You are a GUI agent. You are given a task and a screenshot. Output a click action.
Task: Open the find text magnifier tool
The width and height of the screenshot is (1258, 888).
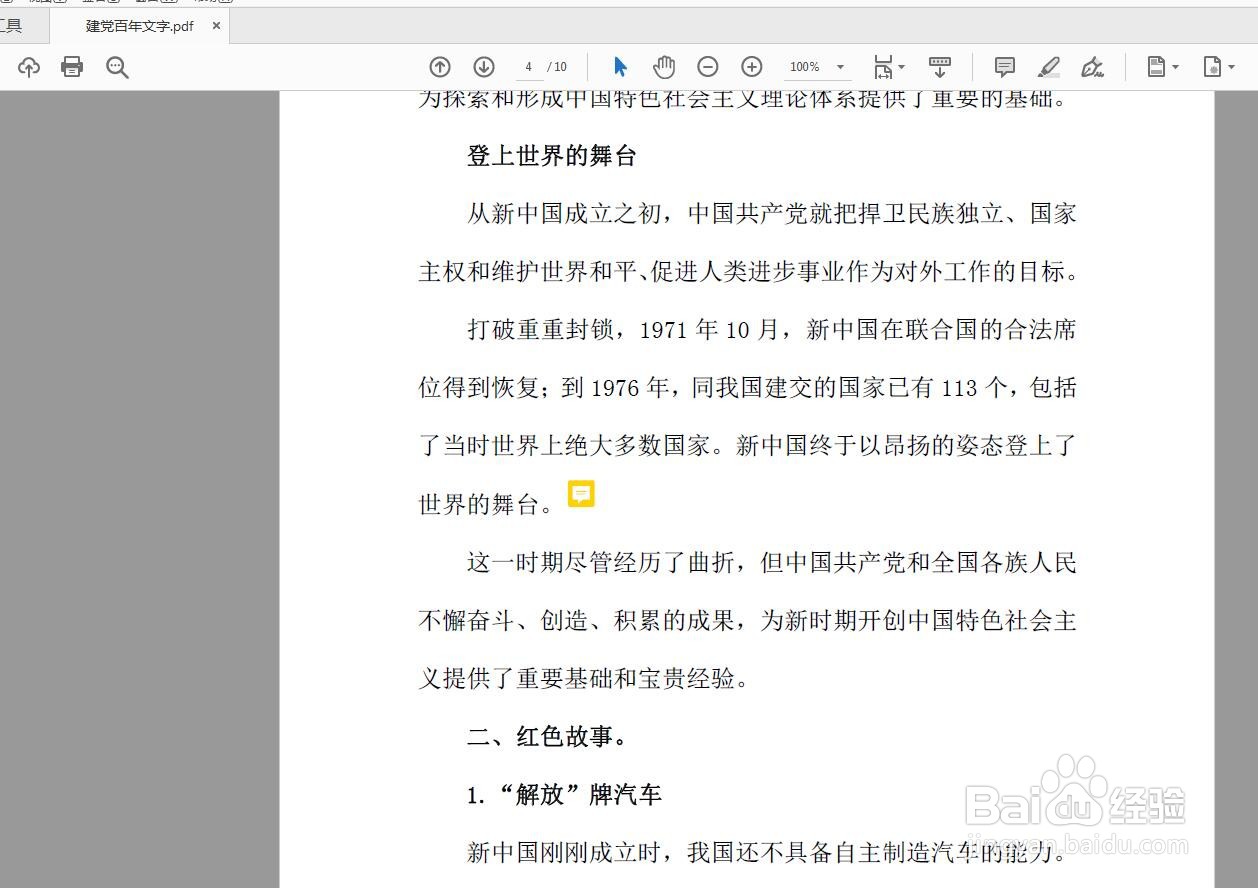(117, 67)
